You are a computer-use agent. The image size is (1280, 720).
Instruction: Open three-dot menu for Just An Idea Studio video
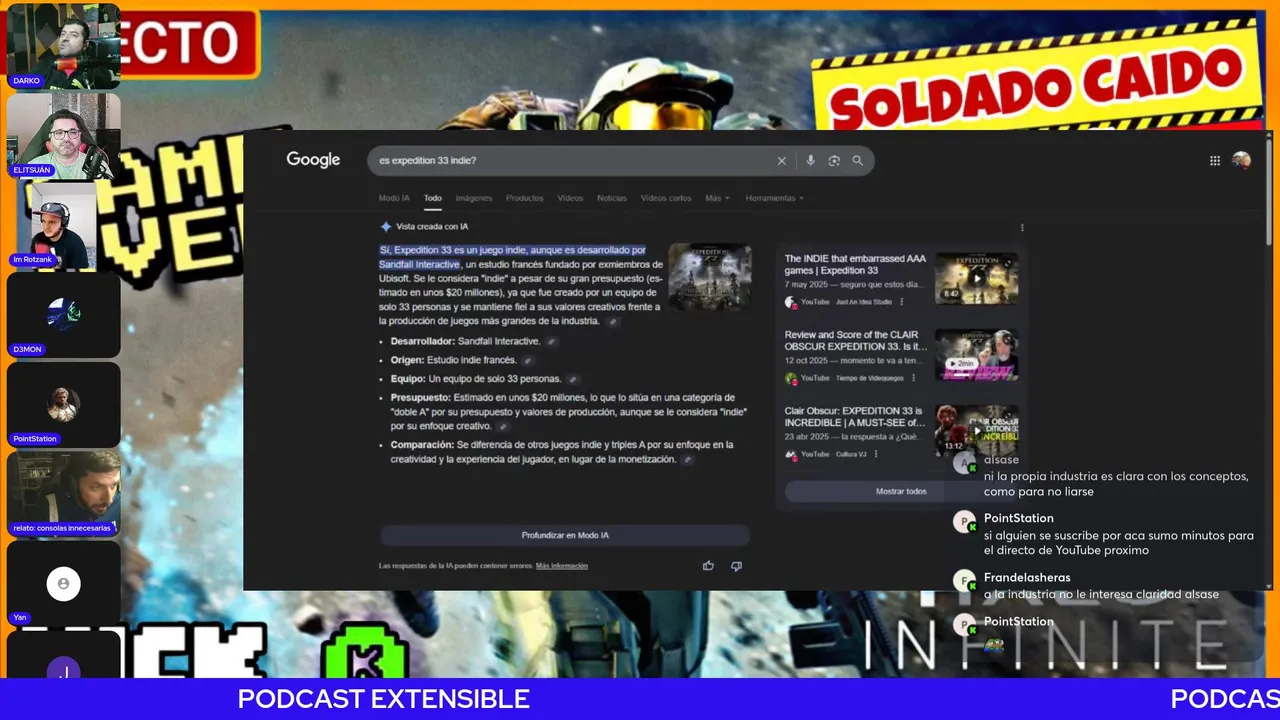[x=901, y=302]
